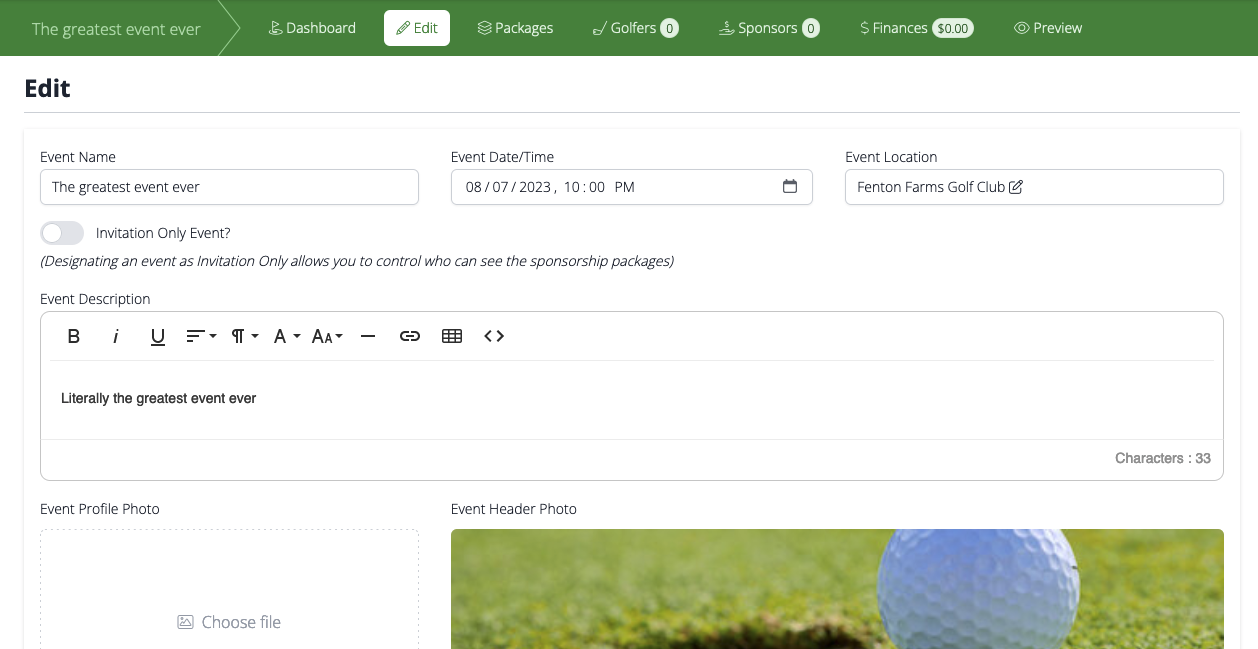Open the font color dropdown

[x=287, y=336]
